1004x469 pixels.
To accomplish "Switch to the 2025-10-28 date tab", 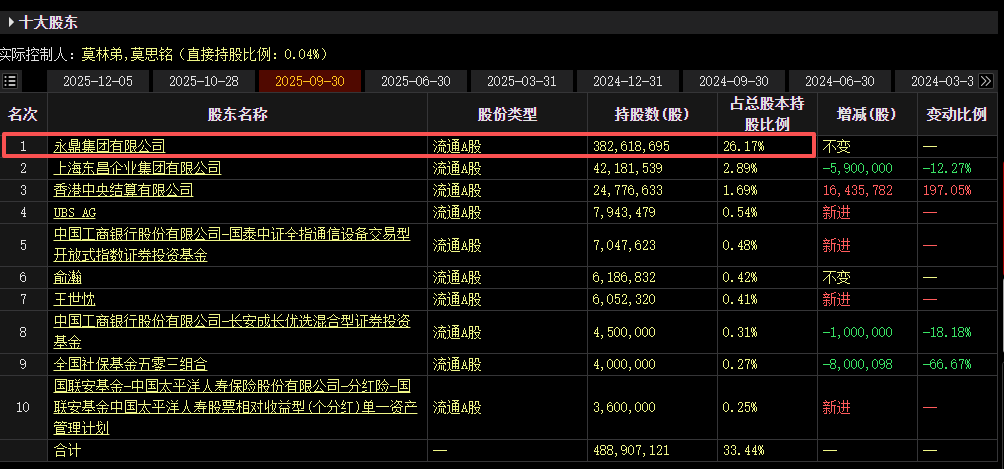I will [204, 81].
